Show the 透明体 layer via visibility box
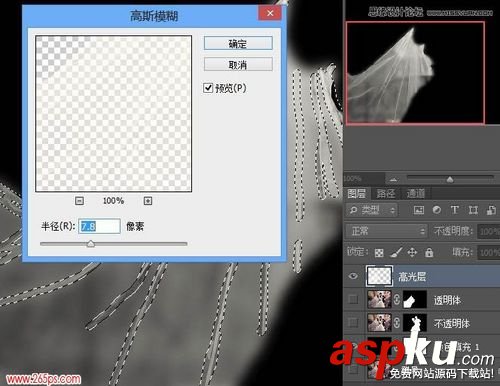Screen dimensions: 500x386 [x=353, y=299]
